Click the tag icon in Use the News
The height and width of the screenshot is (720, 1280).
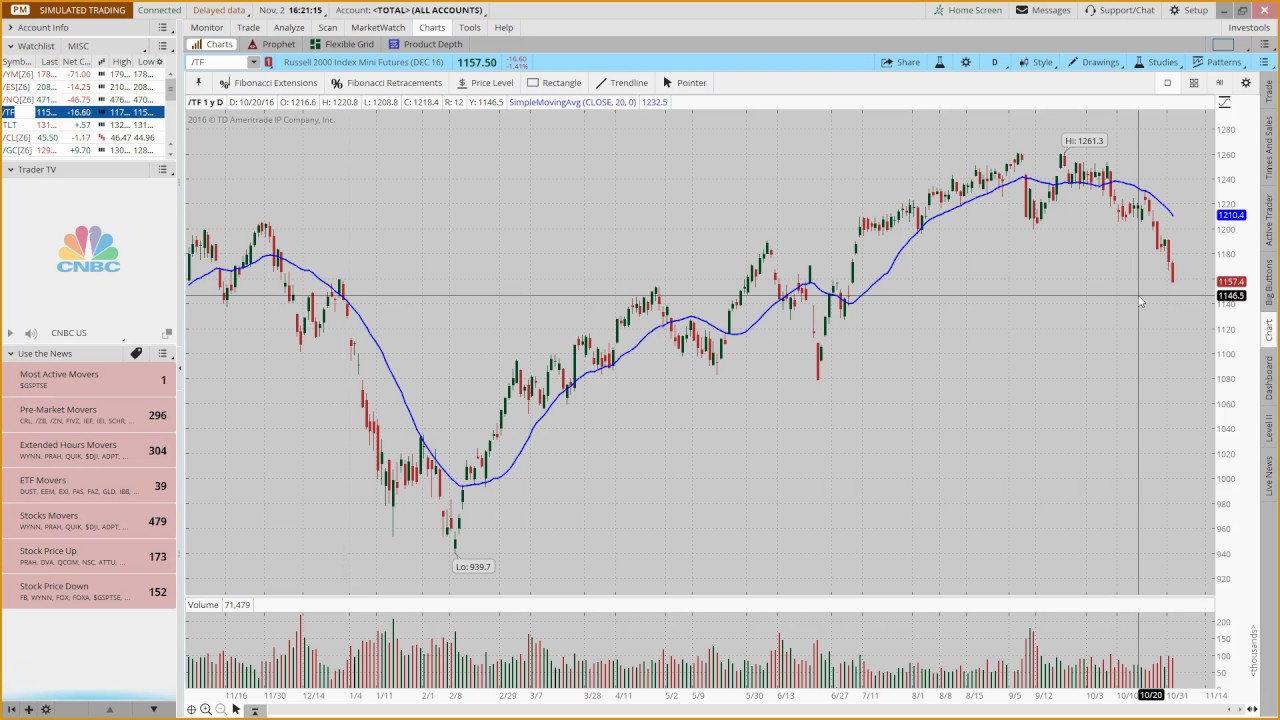(136, 353)
